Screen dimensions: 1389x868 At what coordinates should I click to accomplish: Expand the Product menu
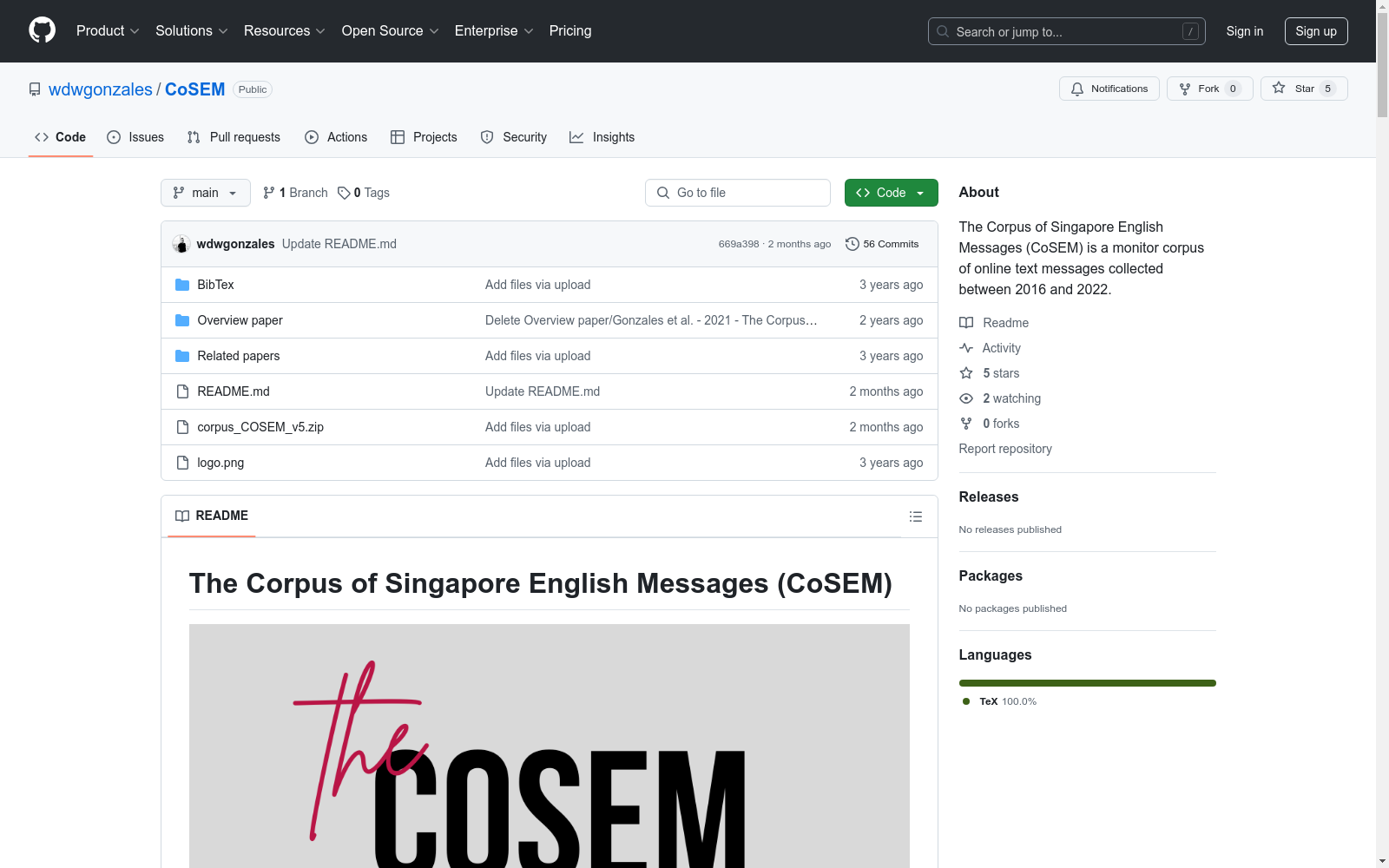(108, 30)
